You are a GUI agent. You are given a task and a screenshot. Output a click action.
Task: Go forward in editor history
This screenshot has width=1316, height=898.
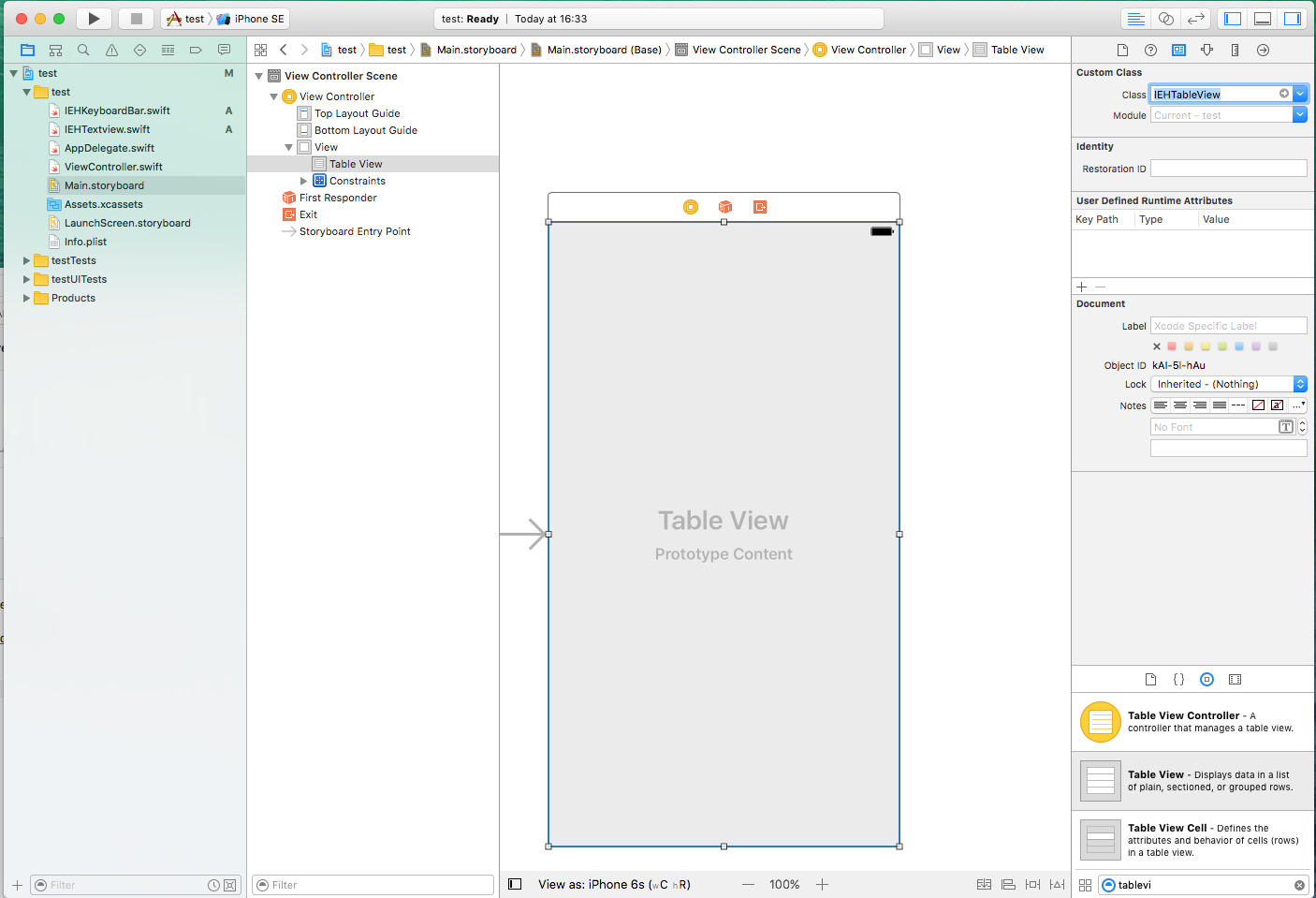click(304, 50)
